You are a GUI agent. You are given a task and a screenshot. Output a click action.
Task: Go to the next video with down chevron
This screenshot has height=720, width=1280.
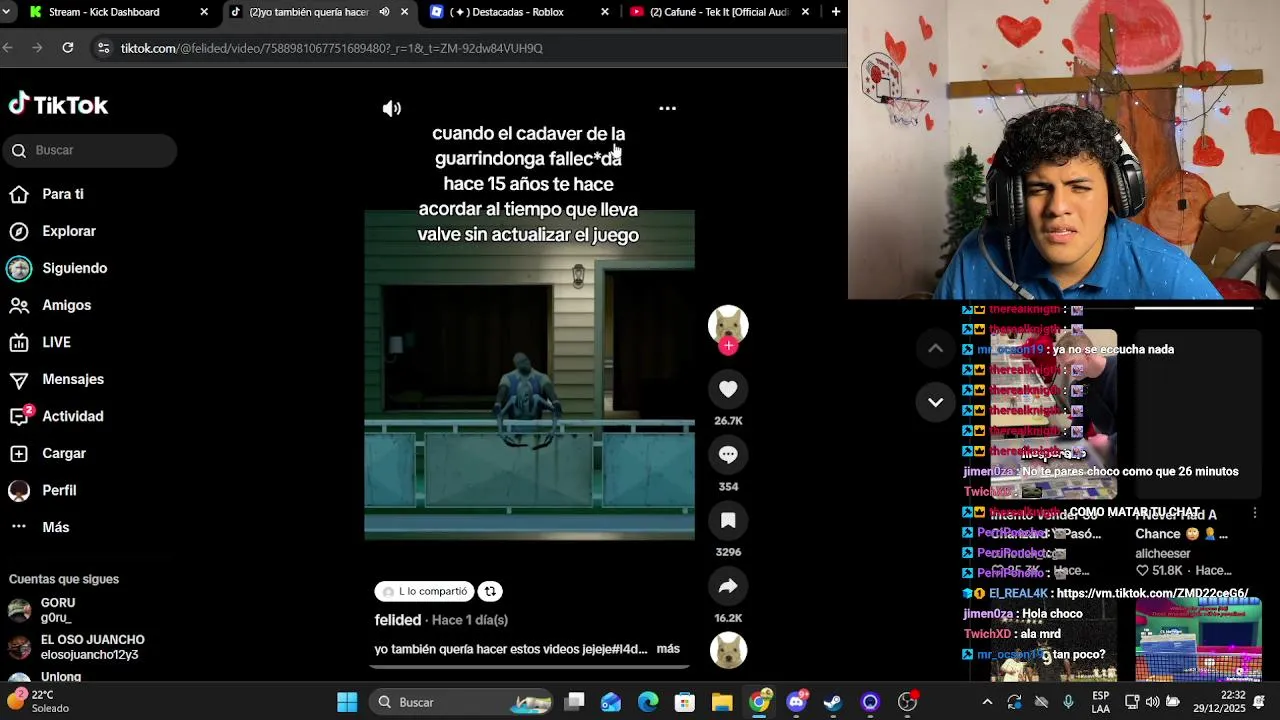coord(935,402)
